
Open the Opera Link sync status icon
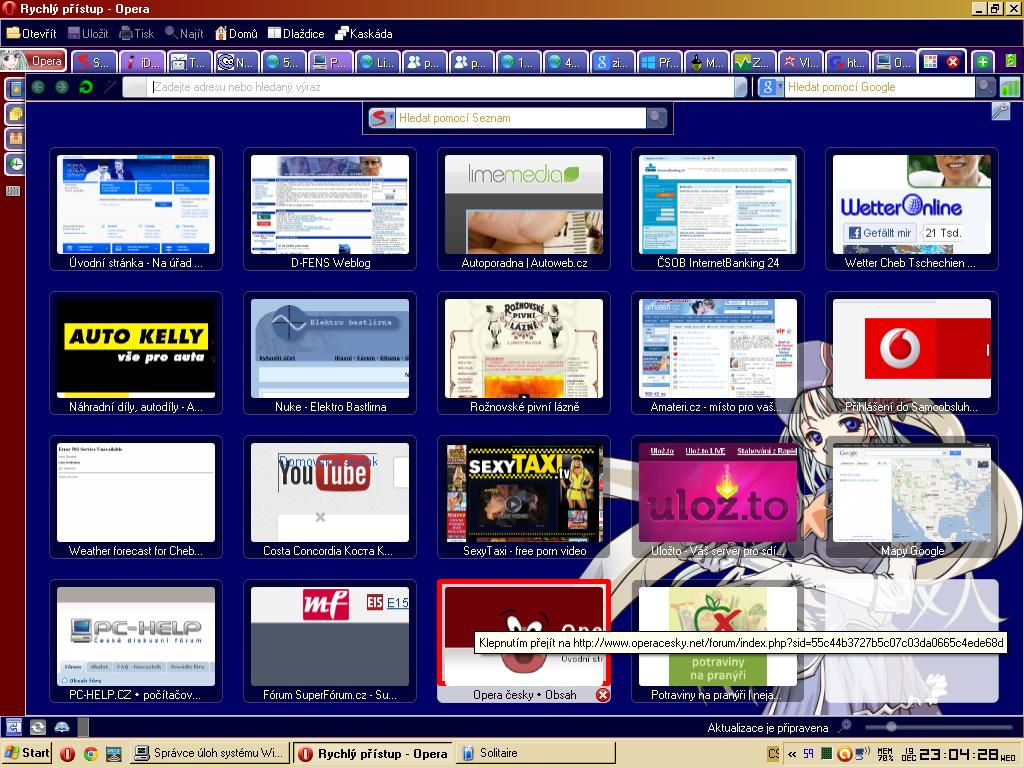pyautogui.click(x=38, y=727)
